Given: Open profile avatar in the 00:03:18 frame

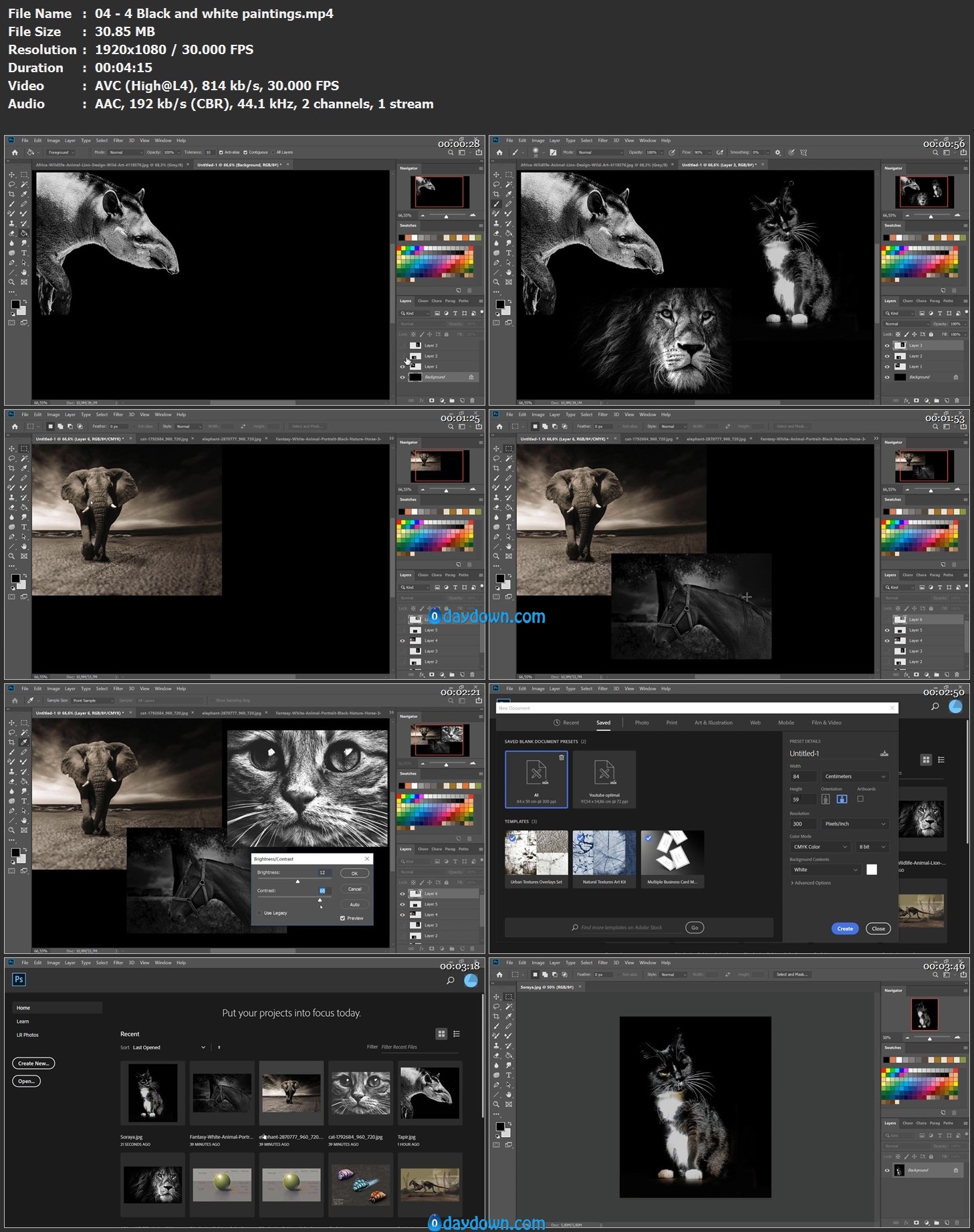Looking at the screenshot, I should 471,981.
